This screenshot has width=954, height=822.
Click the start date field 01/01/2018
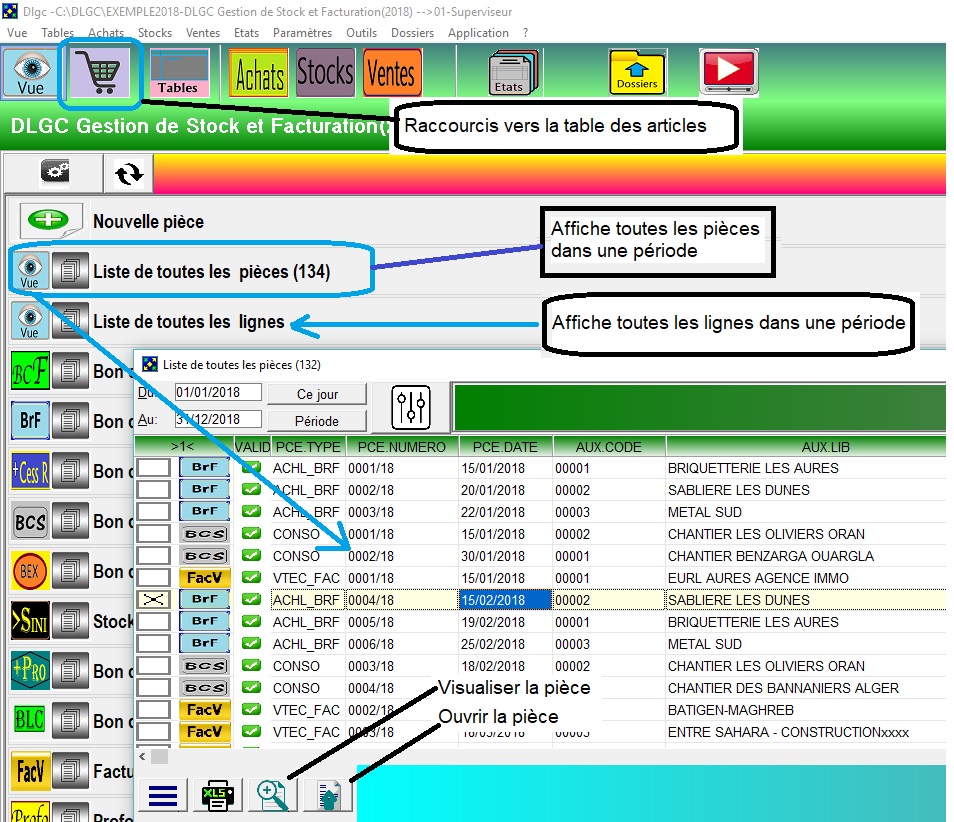point(217,392)
